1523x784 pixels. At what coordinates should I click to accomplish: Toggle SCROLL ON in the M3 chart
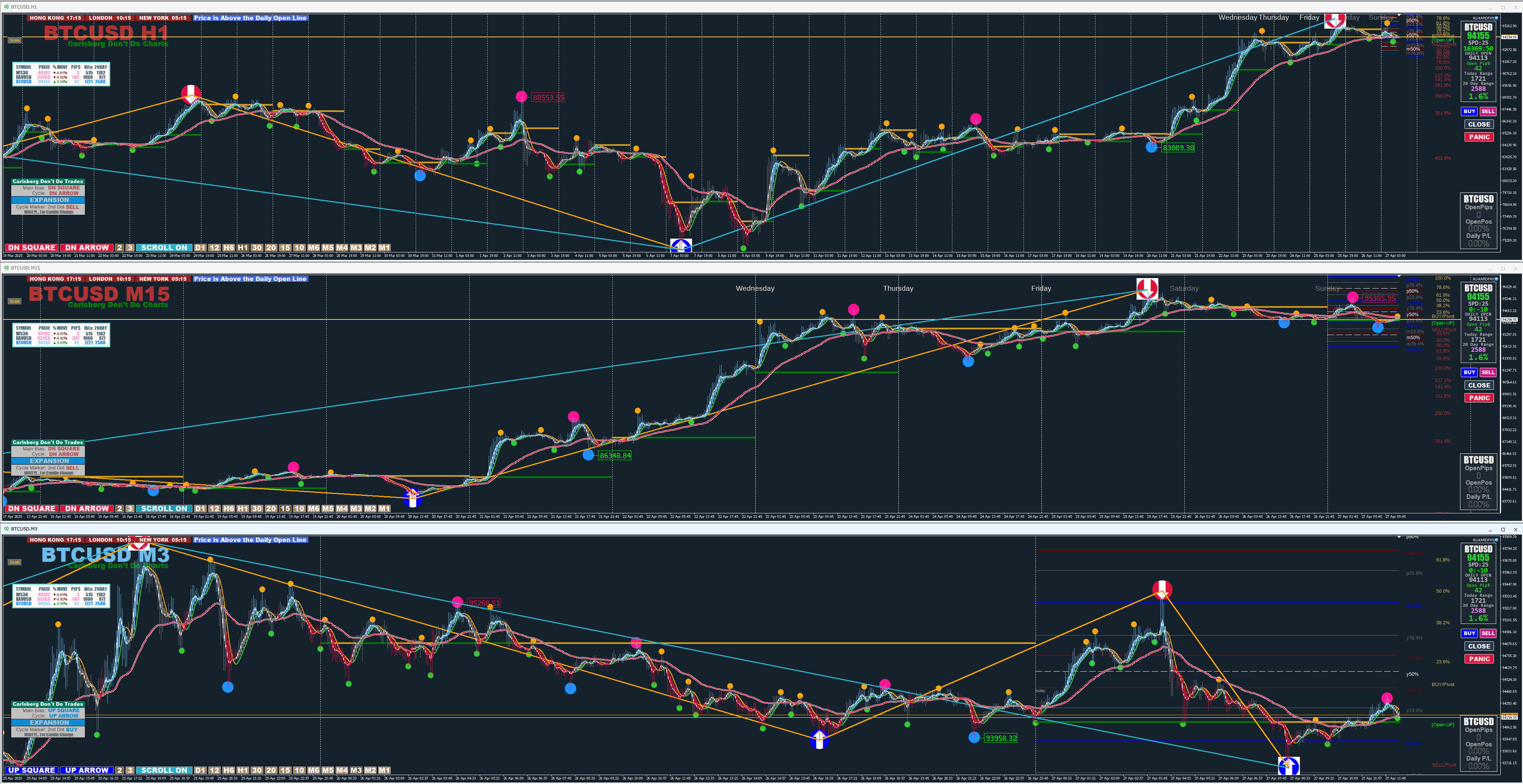pyautogui.click(x=164, y=770)
